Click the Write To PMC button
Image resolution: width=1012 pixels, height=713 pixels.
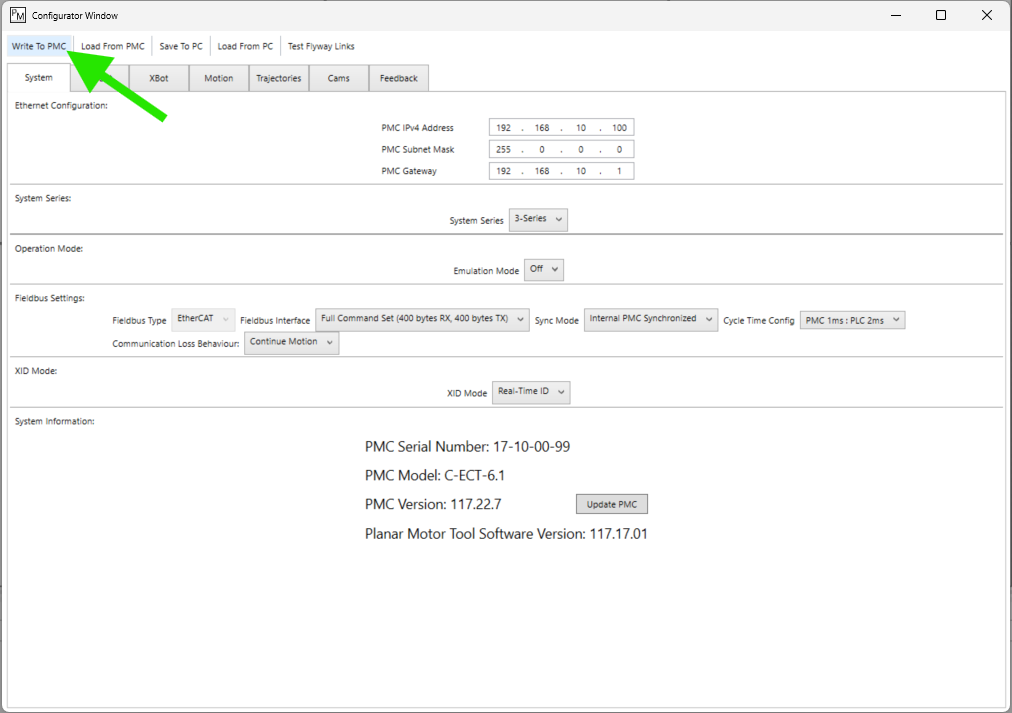click(39, 46)
